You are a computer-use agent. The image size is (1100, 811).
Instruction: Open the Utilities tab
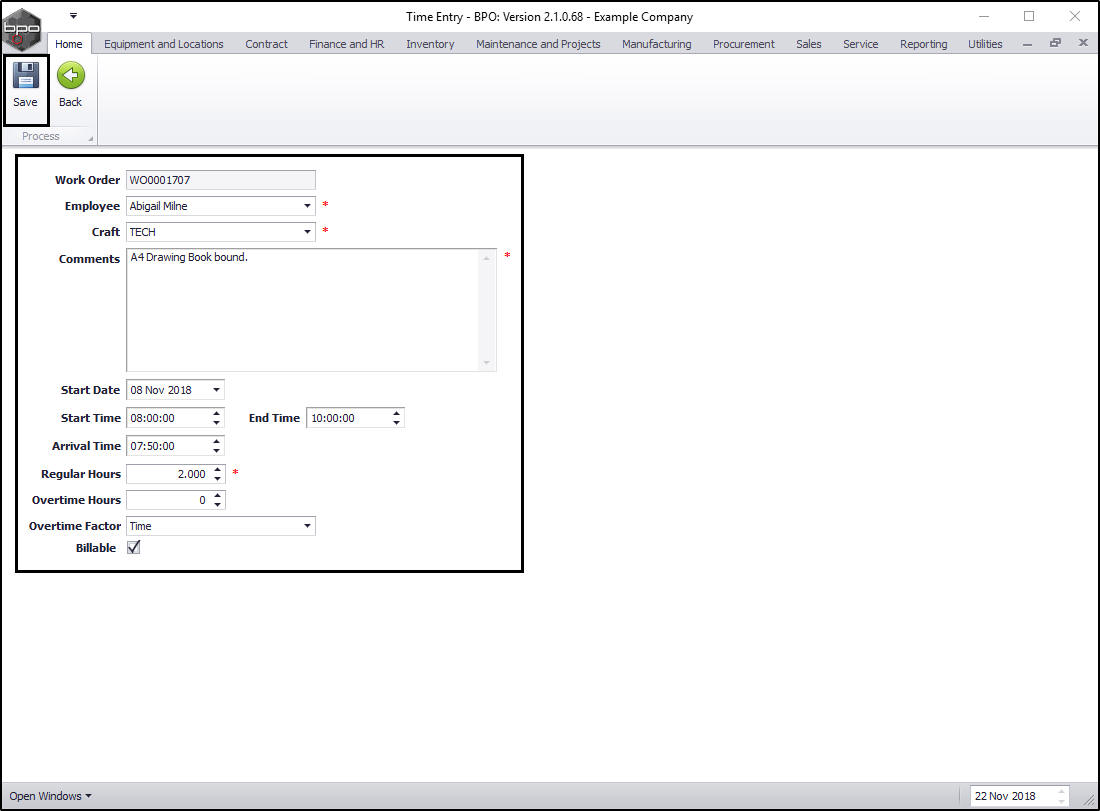985,43
